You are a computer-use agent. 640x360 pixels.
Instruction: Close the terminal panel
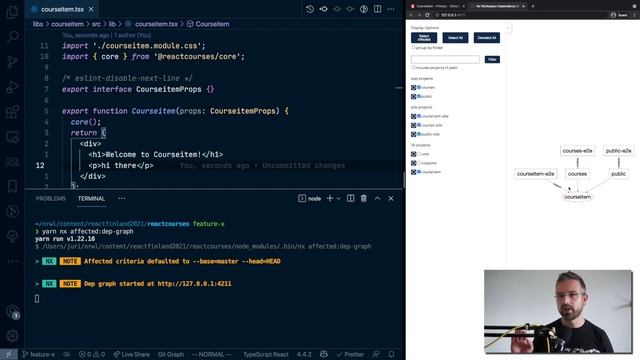coord(391,198)
